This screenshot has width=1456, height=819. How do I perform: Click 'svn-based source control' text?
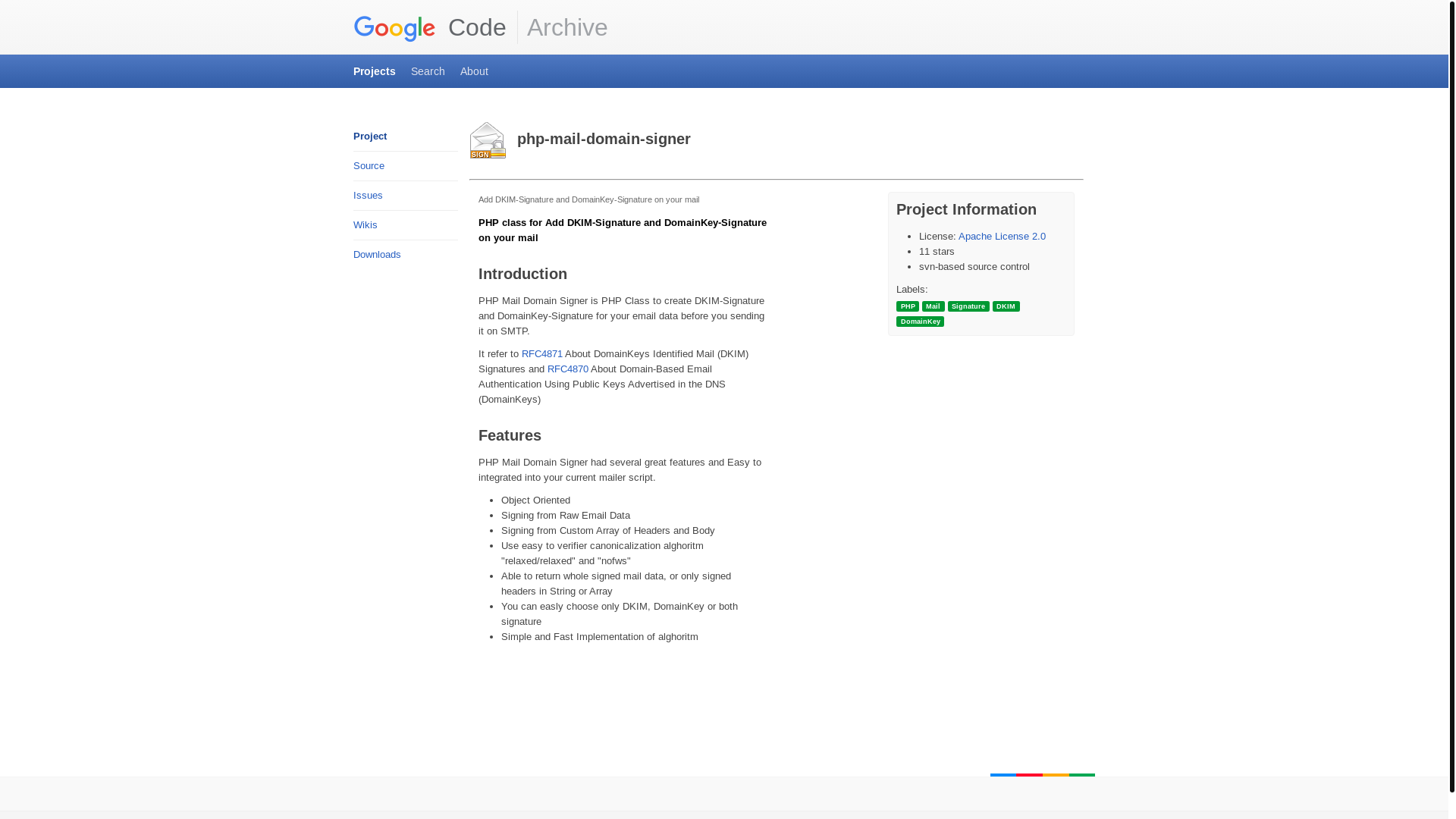[x=974, y=267]
